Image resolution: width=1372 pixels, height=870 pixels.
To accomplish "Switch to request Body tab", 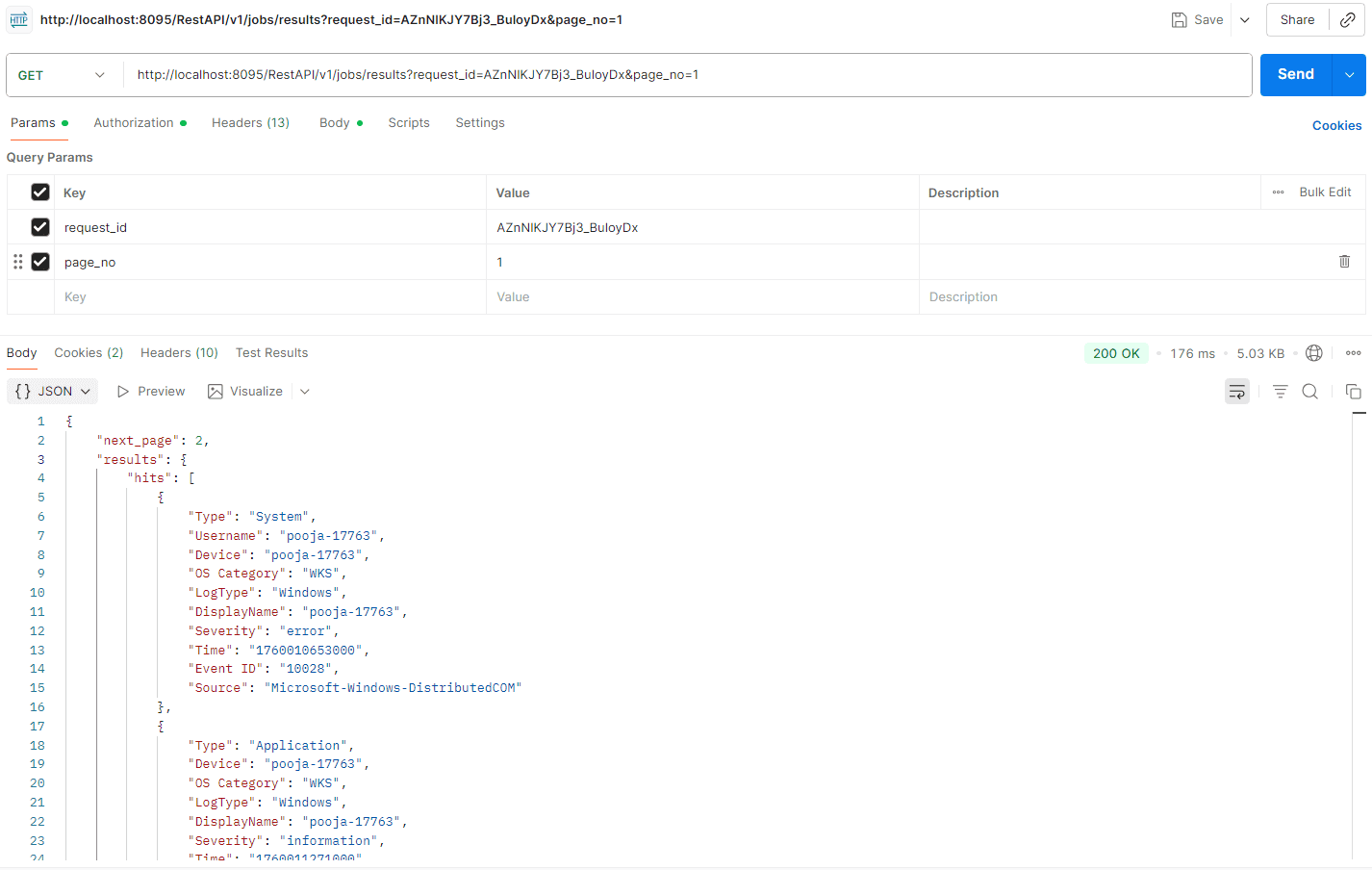I will (342, 123).
